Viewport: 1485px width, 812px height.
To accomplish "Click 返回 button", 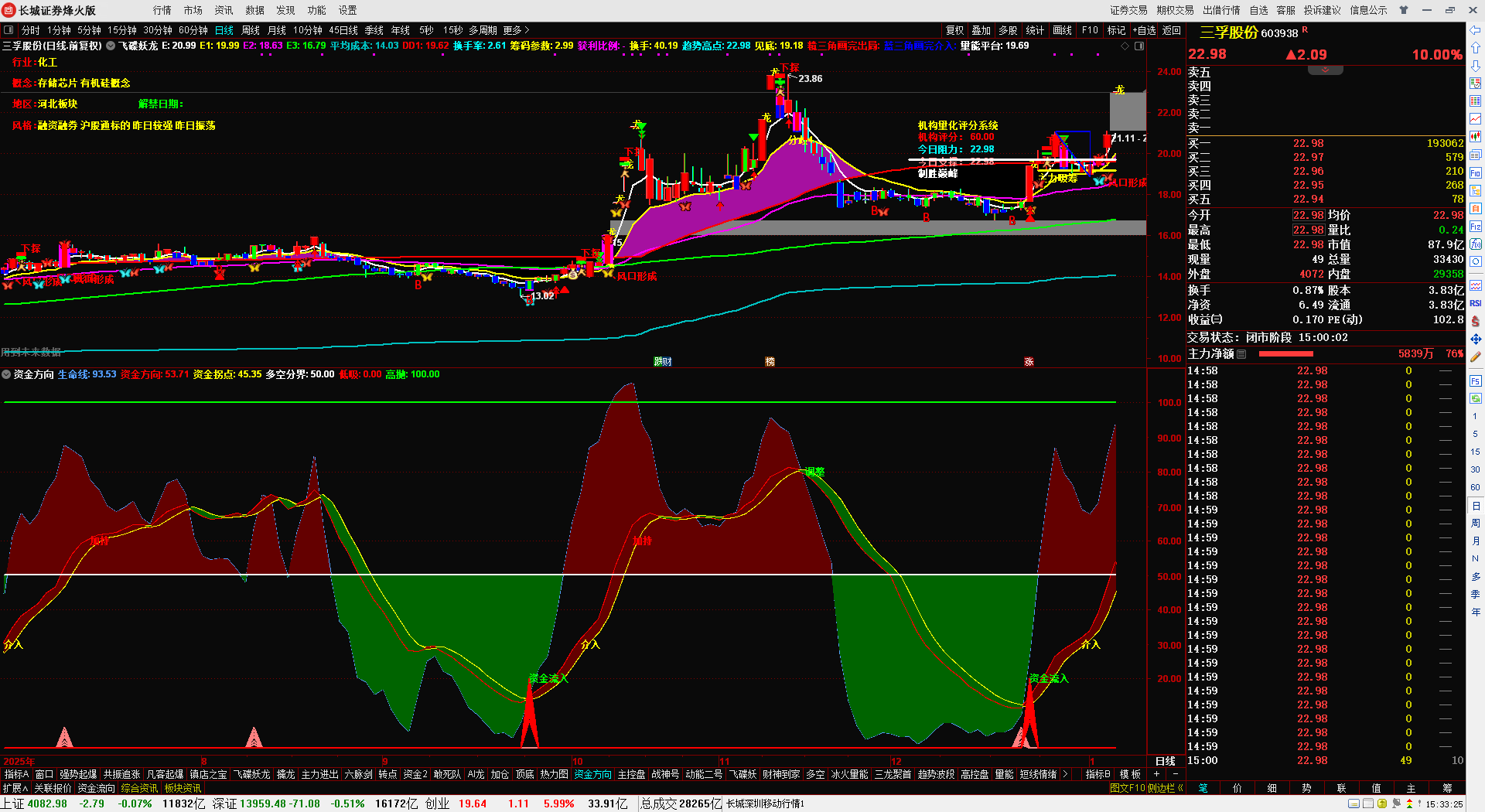I will (1172, 30).
